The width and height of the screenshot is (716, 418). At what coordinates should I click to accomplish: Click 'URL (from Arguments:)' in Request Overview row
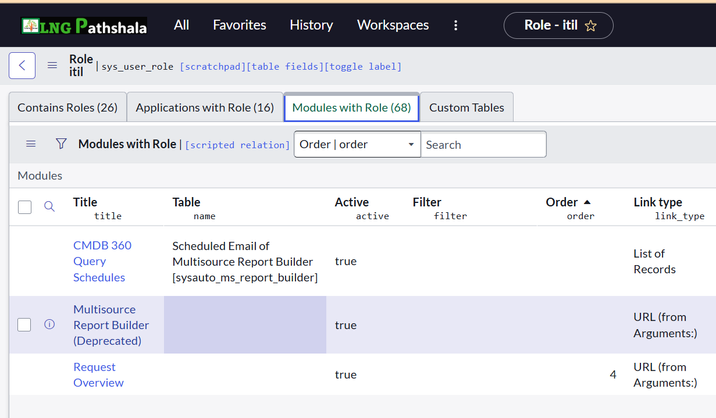tap(665, 375)
